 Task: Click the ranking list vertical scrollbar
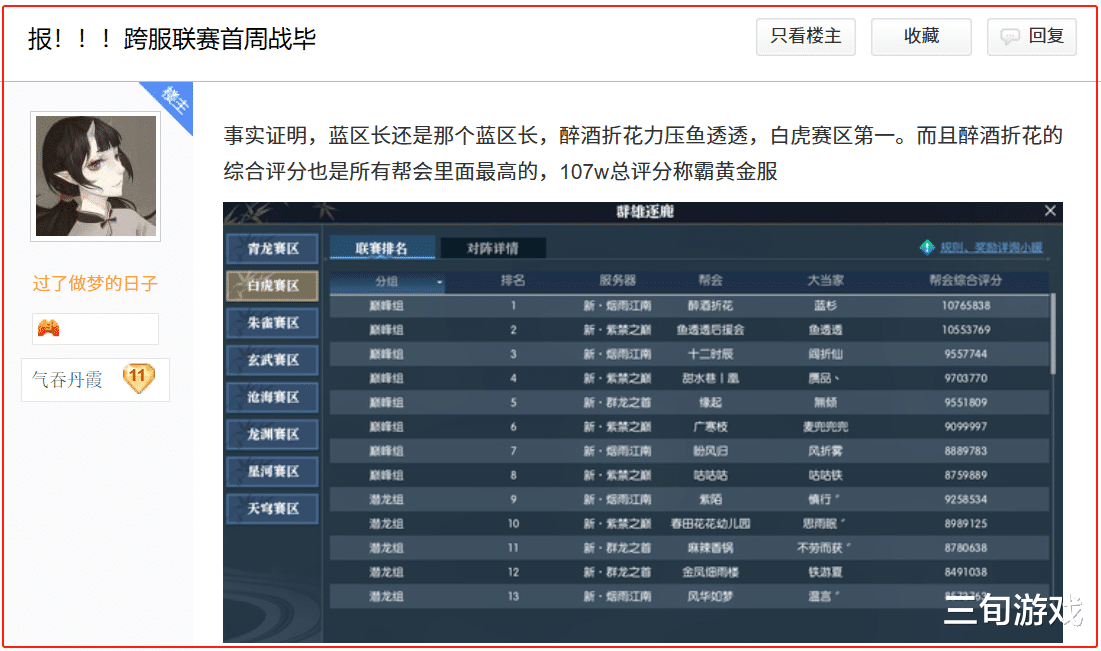(1053, 334)
